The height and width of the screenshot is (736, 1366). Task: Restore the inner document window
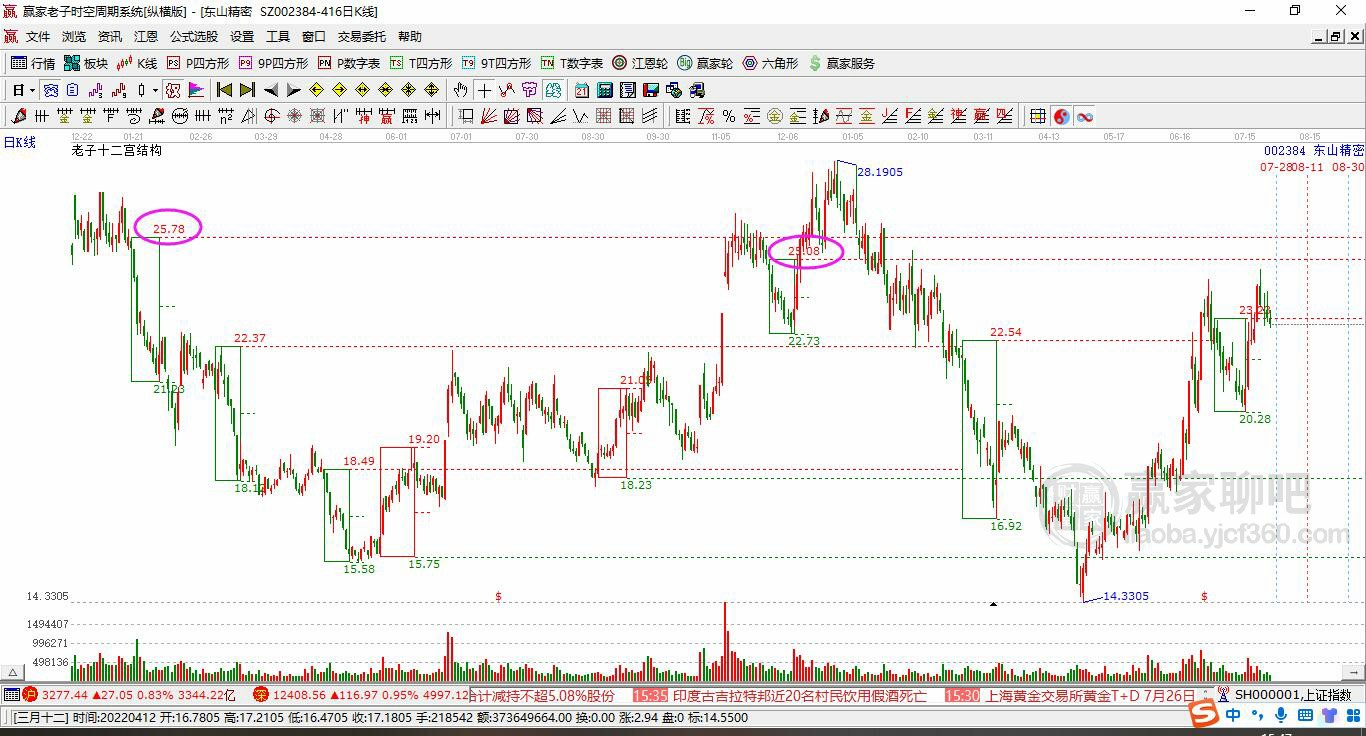[1335, 37]
